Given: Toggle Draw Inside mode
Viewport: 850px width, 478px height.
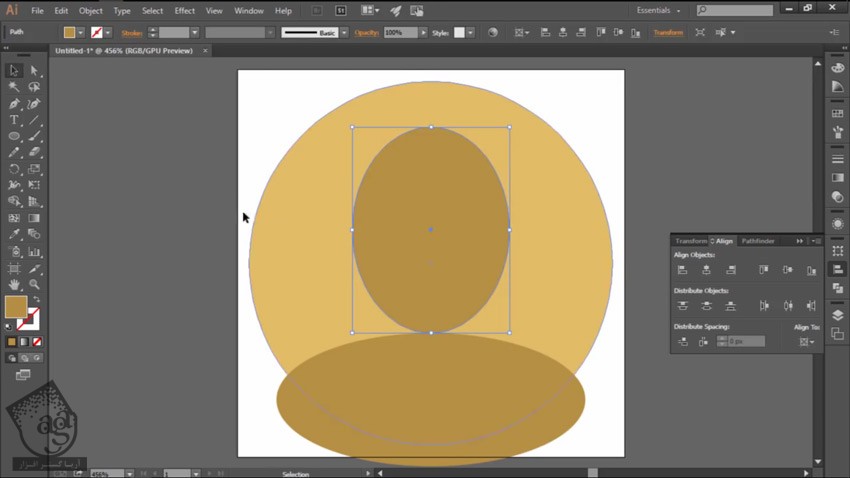Looking at the screenshot, I should (x=37, y=358).
